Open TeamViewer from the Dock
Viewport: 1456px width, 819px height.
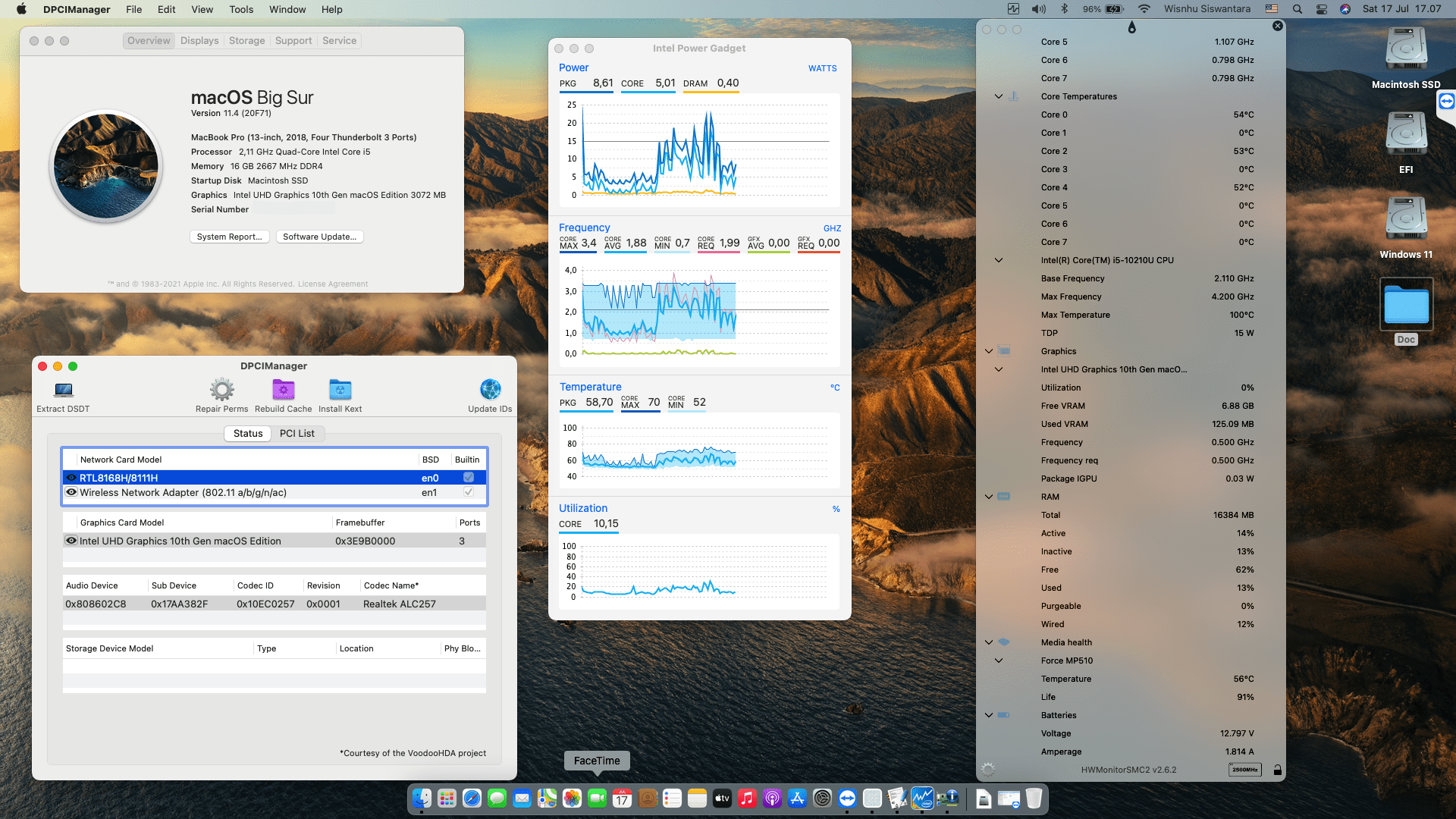click(847, 799)
